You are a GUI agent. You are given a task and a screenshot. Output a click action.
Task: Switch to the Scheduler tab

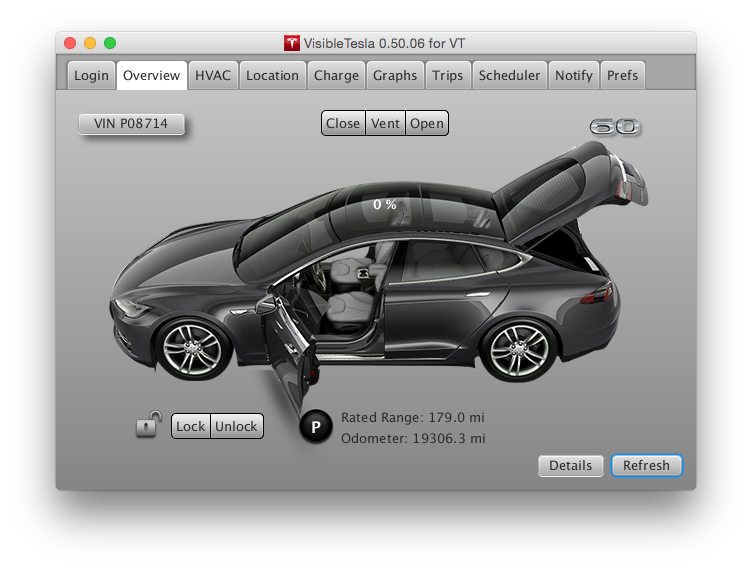(x=509, y=75)
